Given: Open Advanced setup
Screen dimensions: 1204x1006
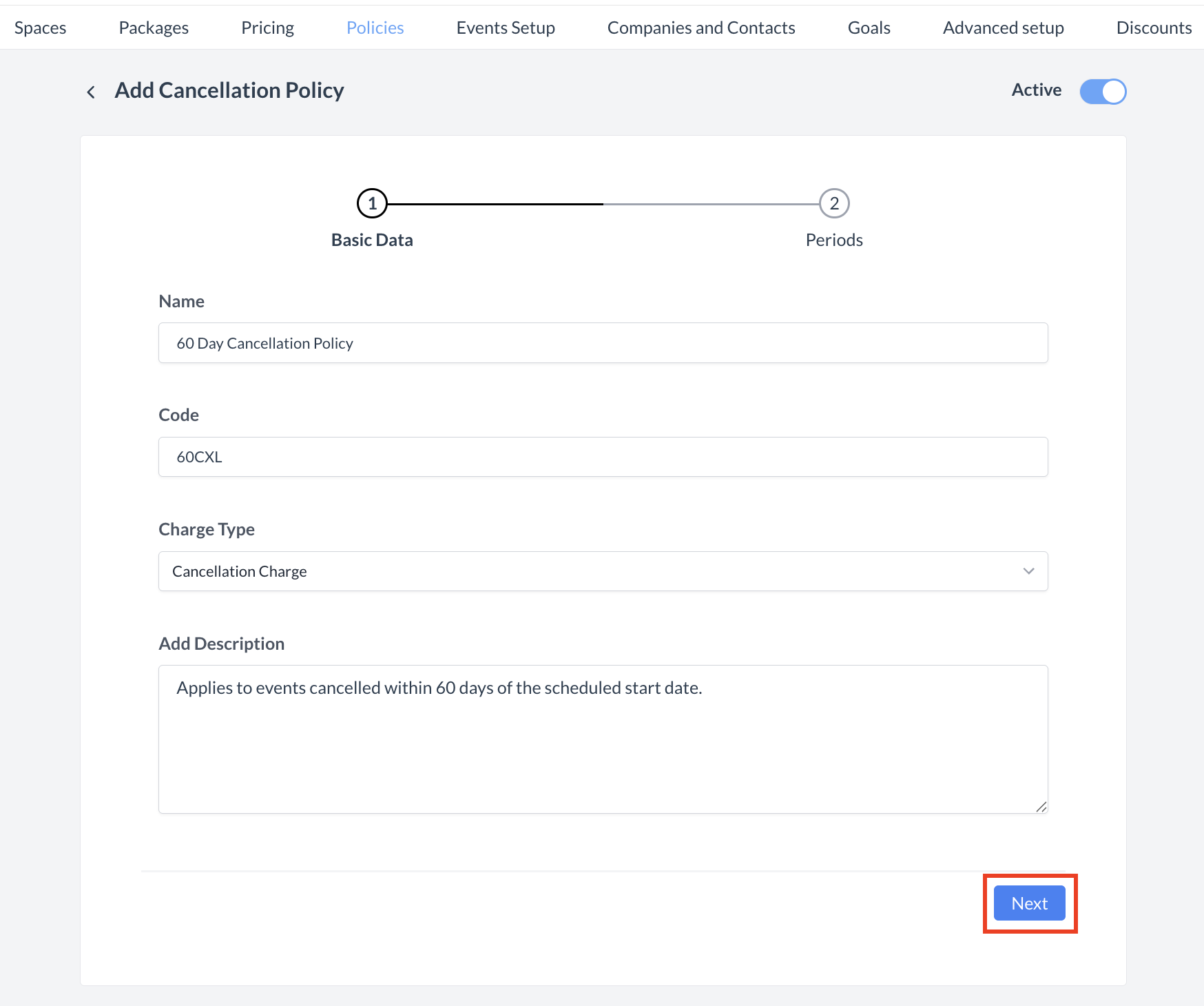Looking at the screenshot, I should (x=1003, y=28).
